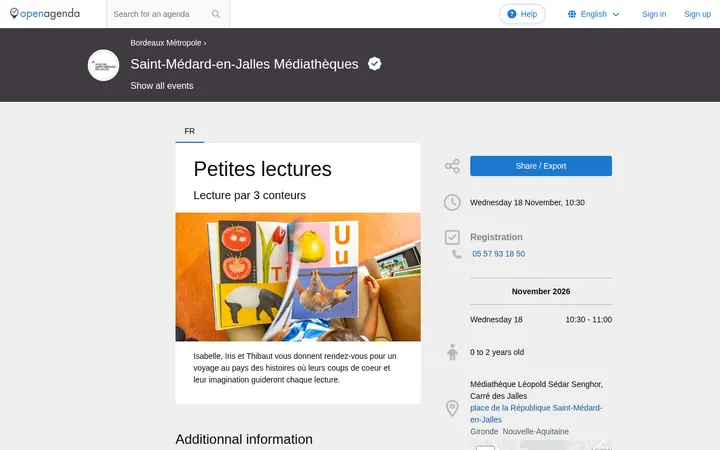Viewport: 720px width, 450px height.
Task: Click the Petites lectures event image
Action: 298,277
